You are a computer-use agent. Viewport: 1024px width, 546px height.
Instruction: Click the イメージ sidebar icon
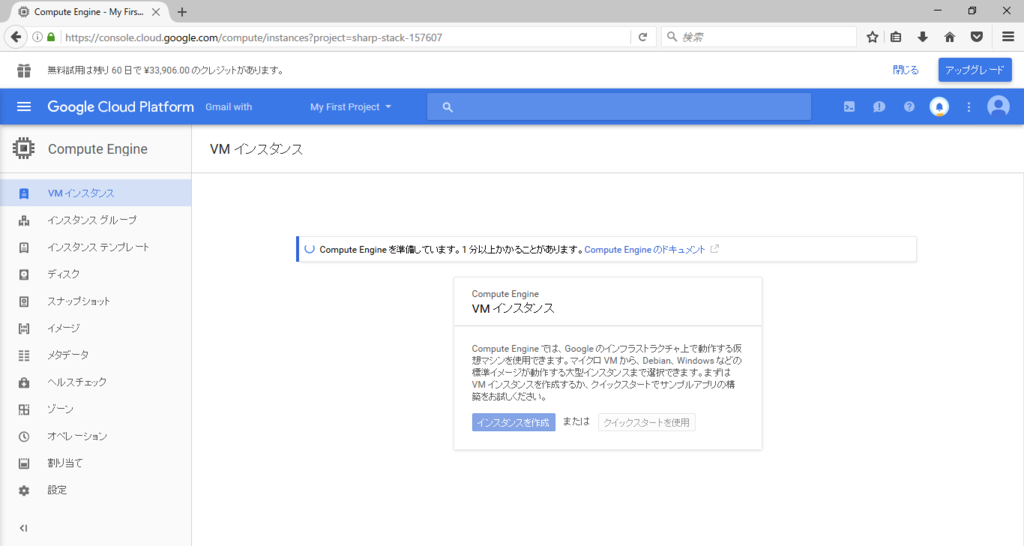24,329
